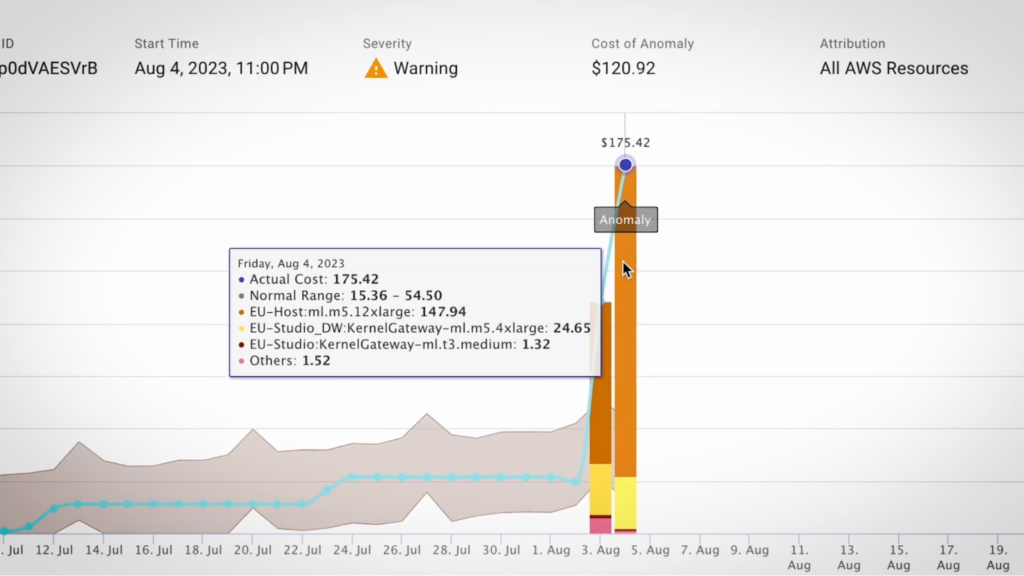This screenshot has width=1024, height=576.
Task: Click the Start Time column header
Action: coord(166,43)
